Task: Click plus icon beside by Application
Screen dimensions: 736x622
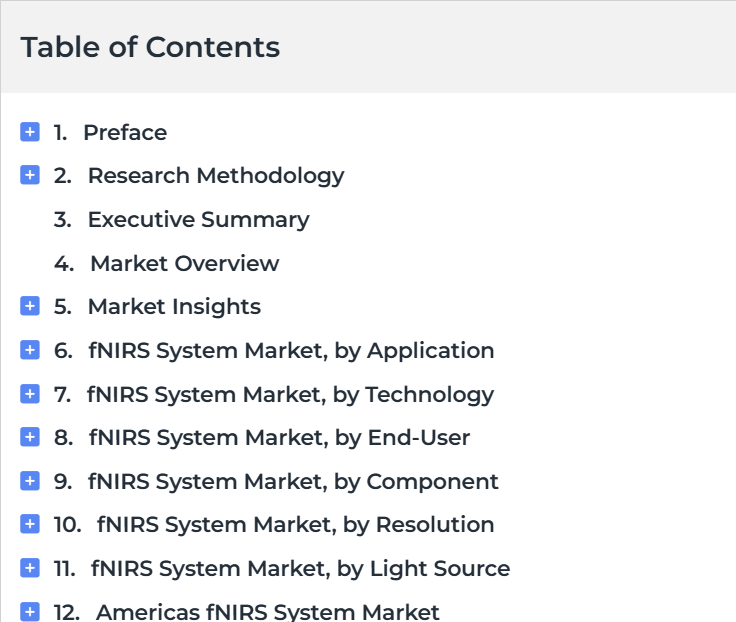Action: tap(30, 350)
